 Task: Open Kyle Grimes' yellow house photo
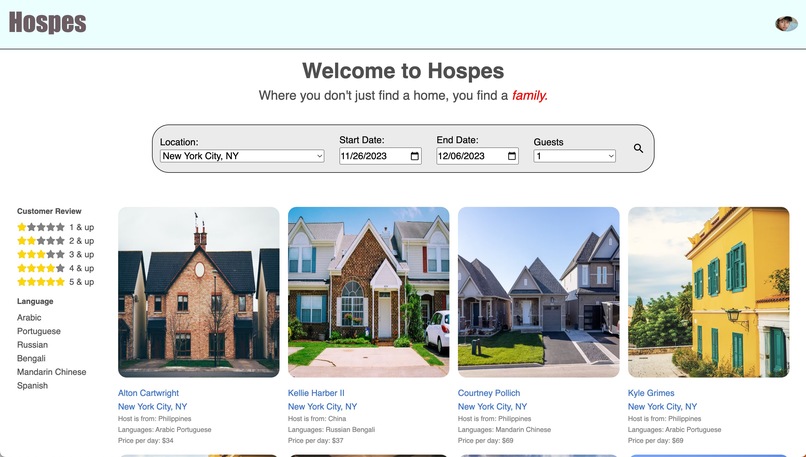tap(708, 292)
